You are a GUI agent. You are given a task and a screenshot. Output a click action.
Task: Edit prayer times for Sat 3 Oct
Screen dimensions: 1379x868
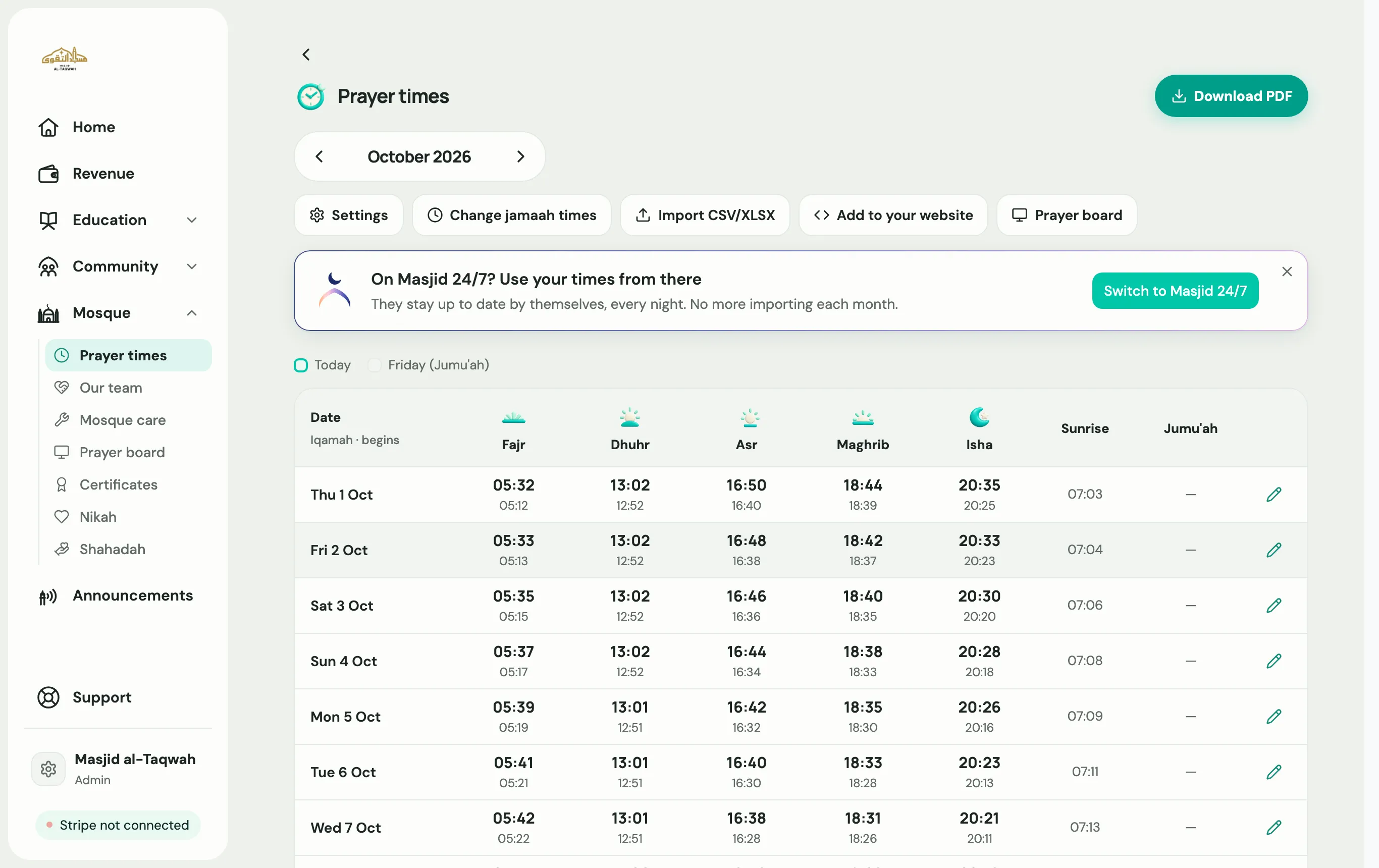[1274, 605]
